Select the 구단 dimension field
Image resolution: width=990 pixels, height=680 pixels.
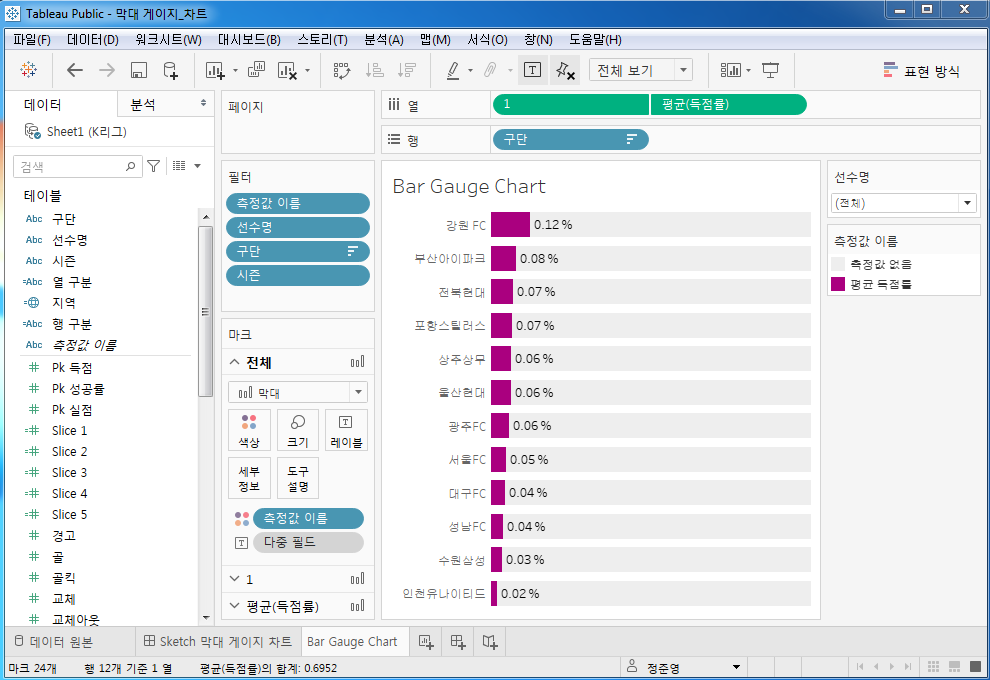pyautogui.click(x=64, y=219)
